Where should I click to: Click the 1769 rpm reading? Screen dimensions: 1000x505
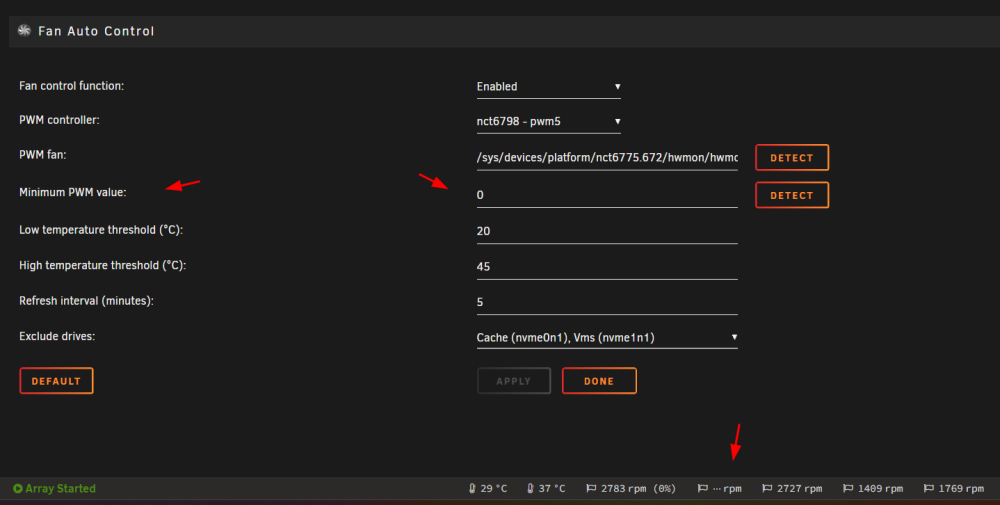pyautogui.click(x=961, y=488)
